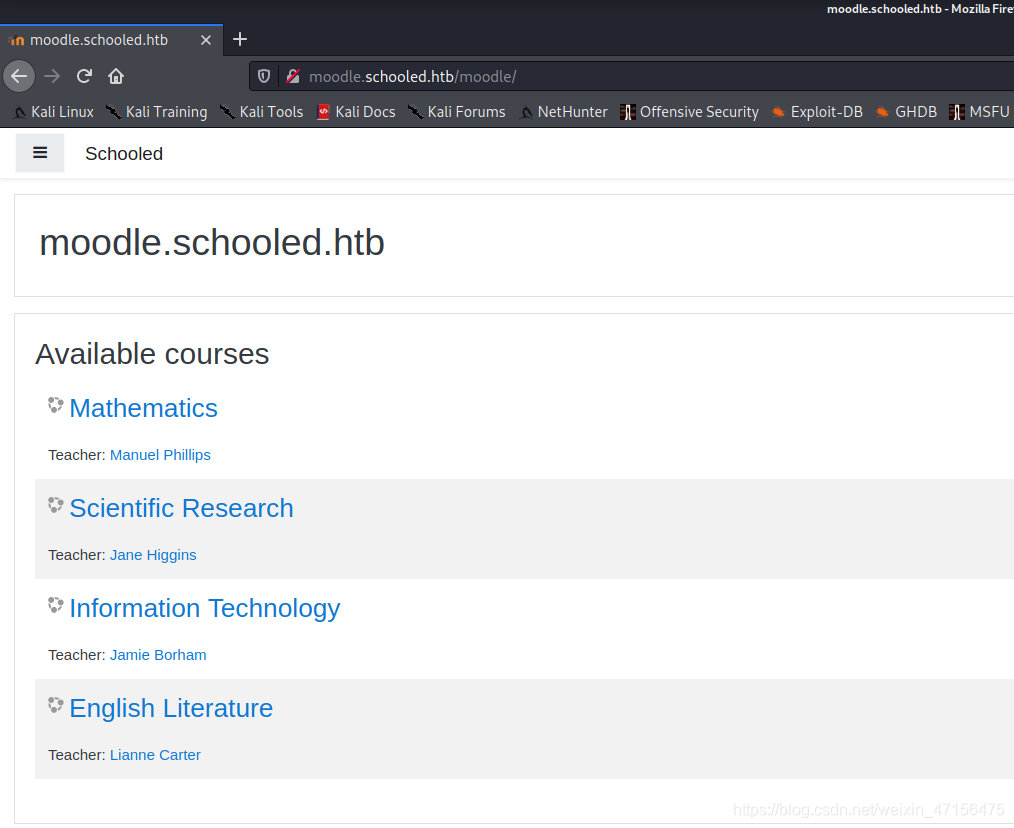Go to browser home page
This screenshot has height=828, width=1014.
click(x=116, y=76)
